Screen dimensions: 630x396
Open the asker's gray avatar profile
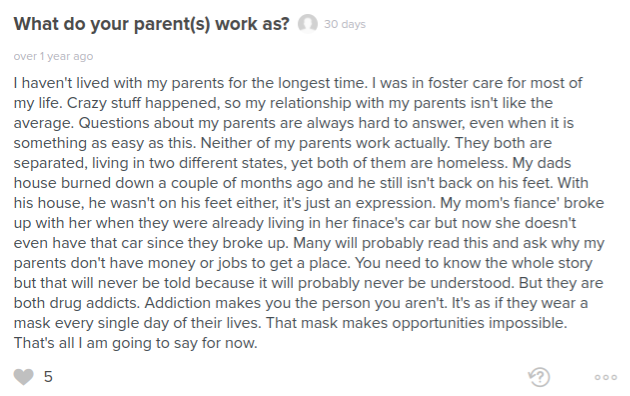point(307,24)
